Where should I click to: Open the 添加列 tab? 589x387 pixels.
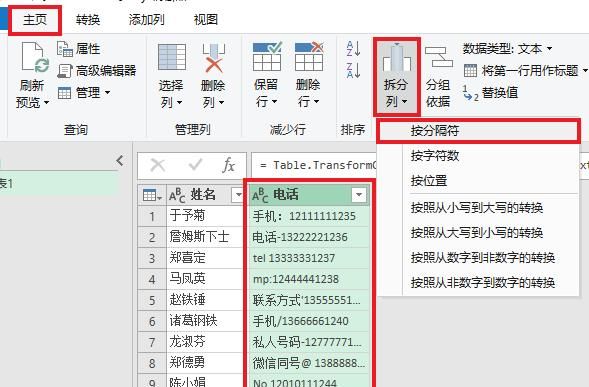click(x=146, y=20)
